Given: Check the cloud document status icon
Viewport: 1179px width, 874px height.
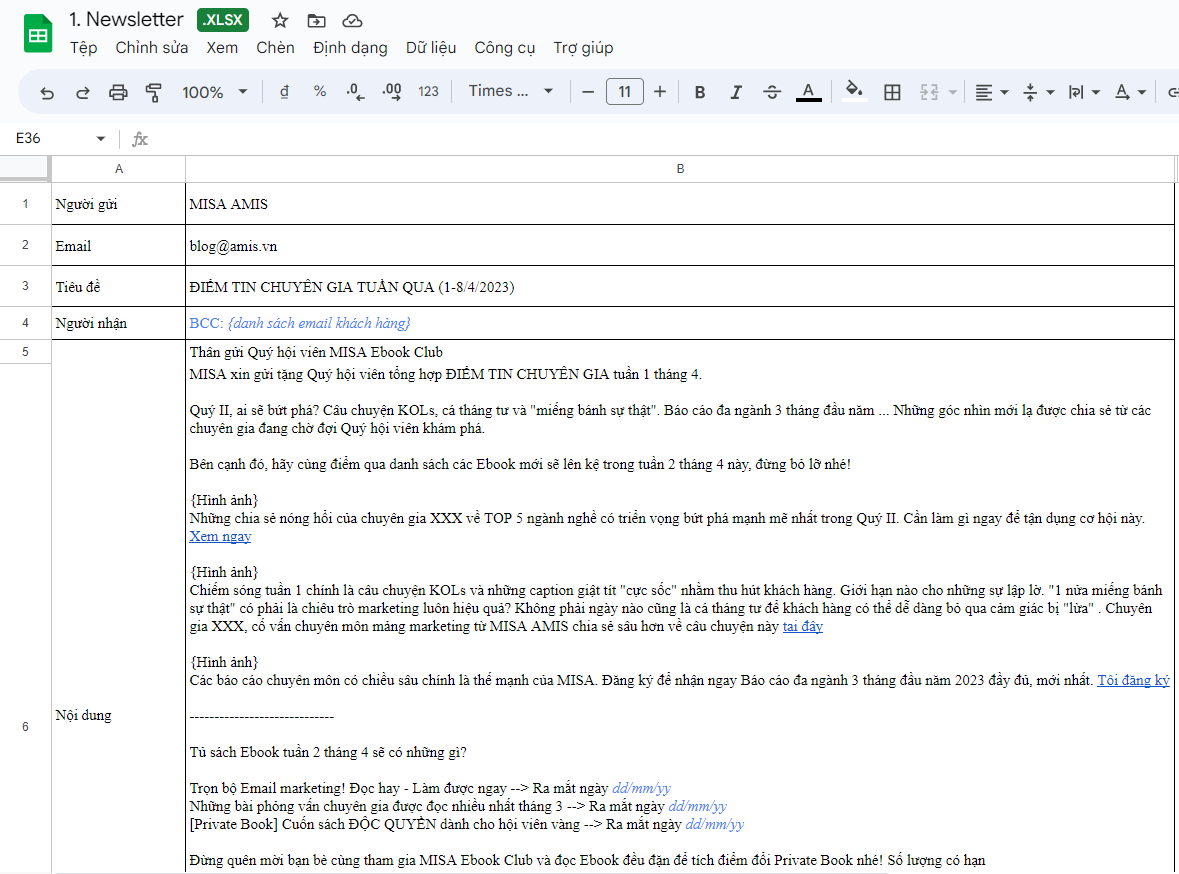Looking at the screenshot, I should pos(352,20).
